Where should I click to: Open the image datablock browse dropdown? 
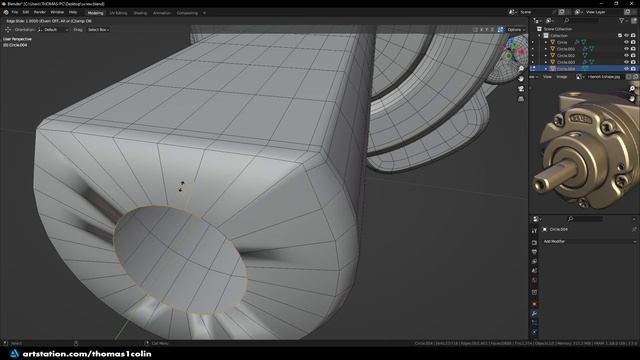(580, 77)
